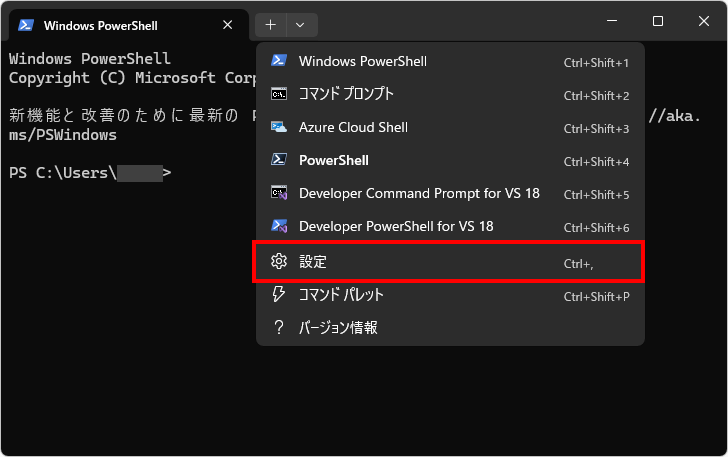Click the Ctrl+Shift+4 shortcut label
This screenshot has width=728, height=457.
point(596,162)
